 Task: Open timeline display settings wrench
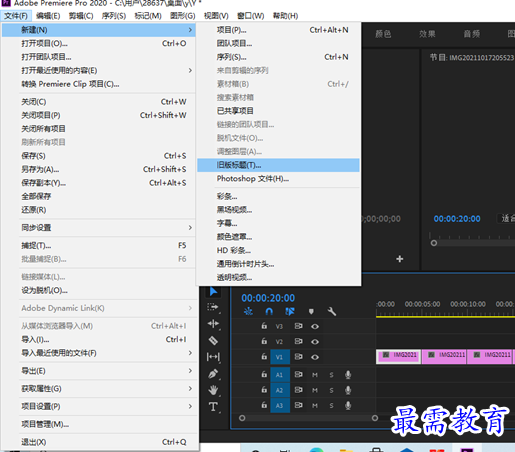coord(332,311)
